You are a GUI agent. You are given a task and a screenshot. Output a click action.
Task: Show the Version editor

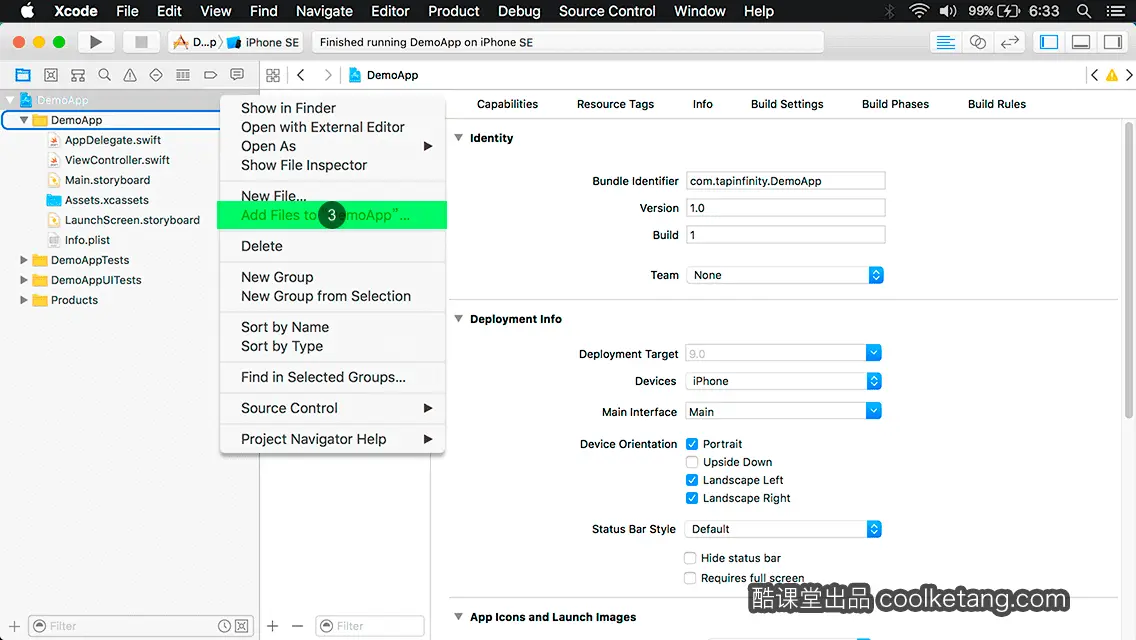(x=1009, y=42)
